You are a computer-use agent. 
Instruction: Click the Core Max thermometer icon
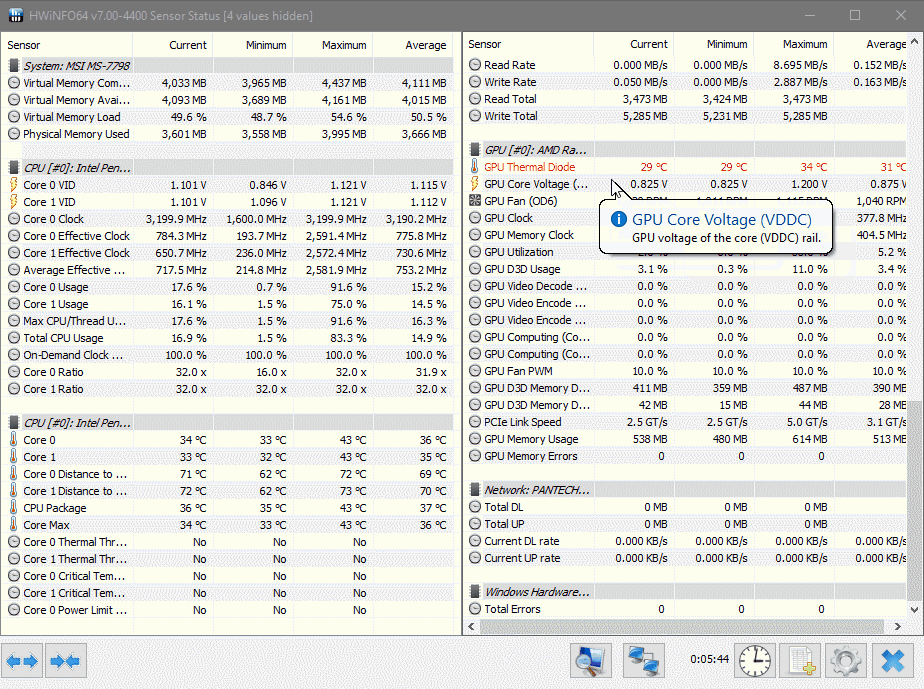point(14,525)
